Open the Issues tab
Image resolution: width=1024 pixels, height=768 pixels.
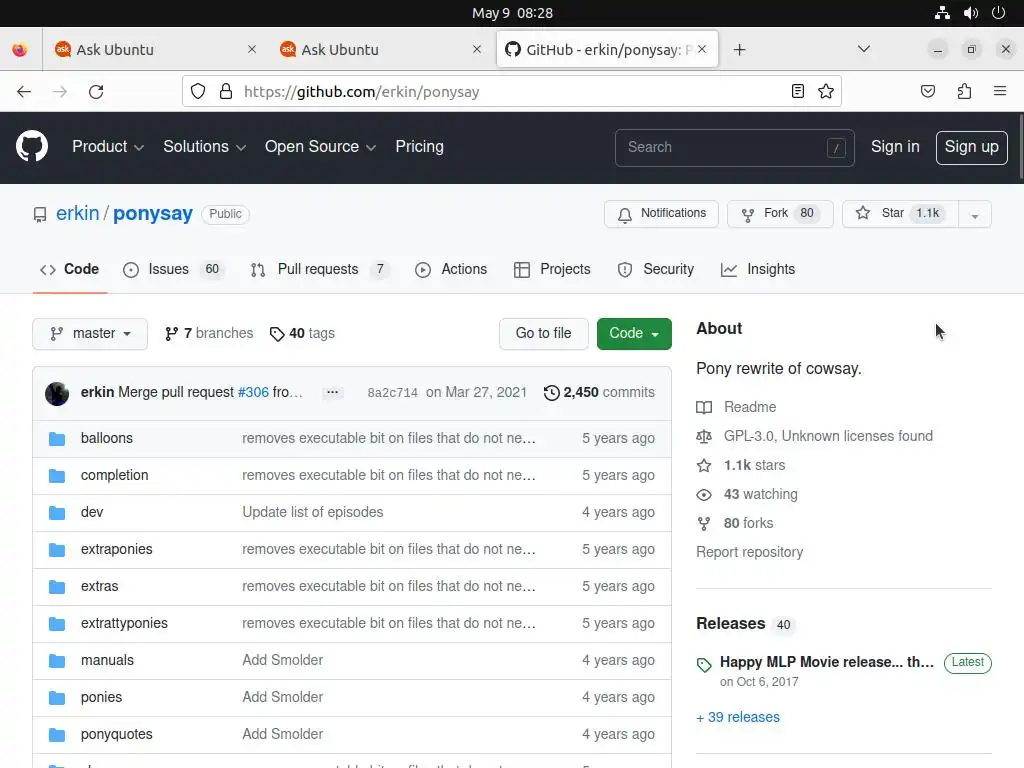coord(173,270)
